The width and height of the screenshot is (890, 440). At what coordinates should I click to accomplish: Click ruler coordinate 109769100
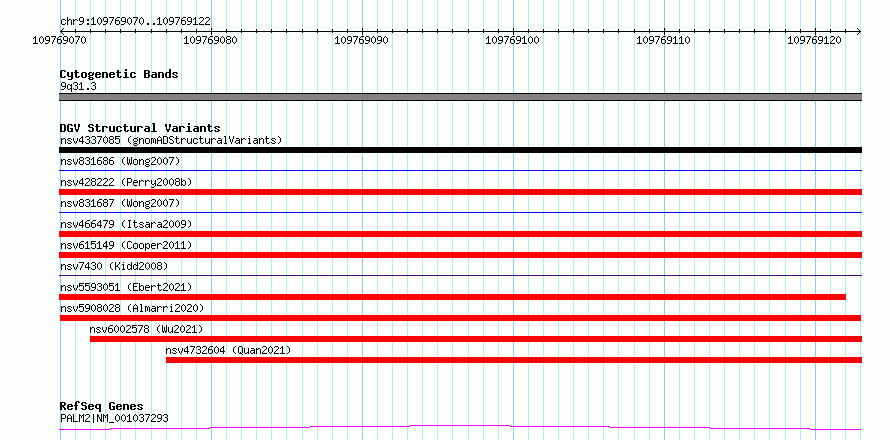tap(513, 40)
